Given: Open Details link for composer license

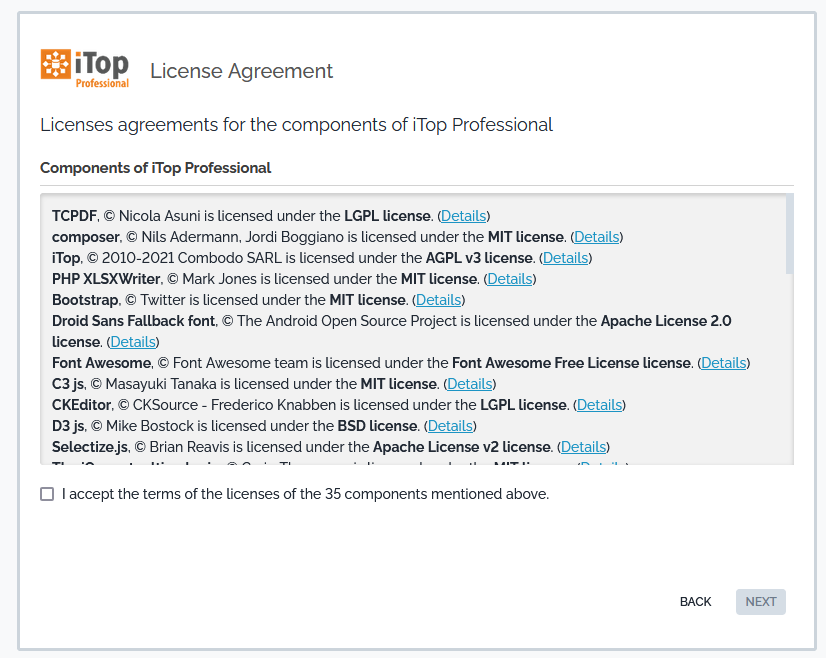Looking at the screenshot, I should 597,237.
